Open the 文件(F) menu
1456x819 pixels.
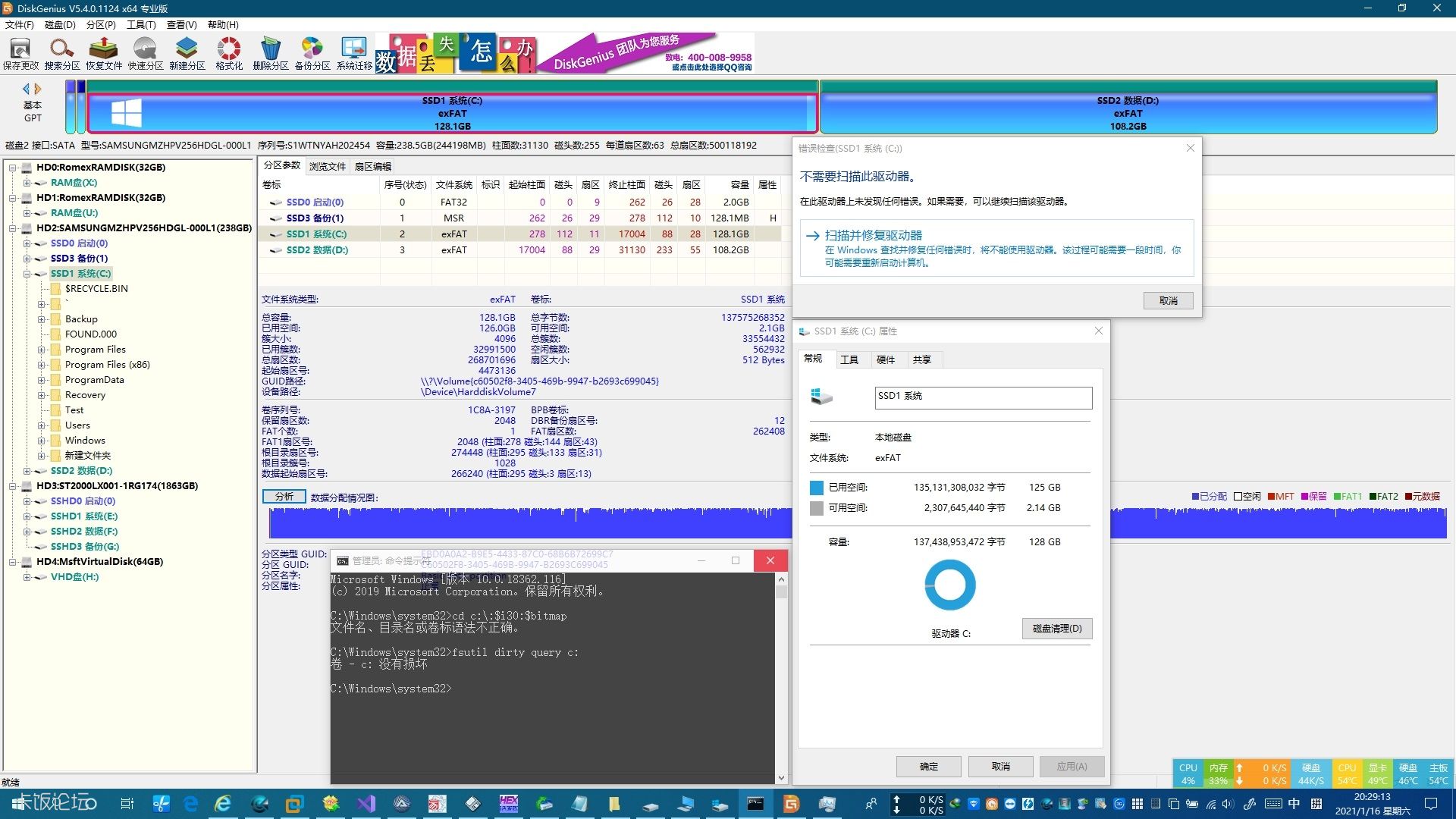click(x=20, y=25)
